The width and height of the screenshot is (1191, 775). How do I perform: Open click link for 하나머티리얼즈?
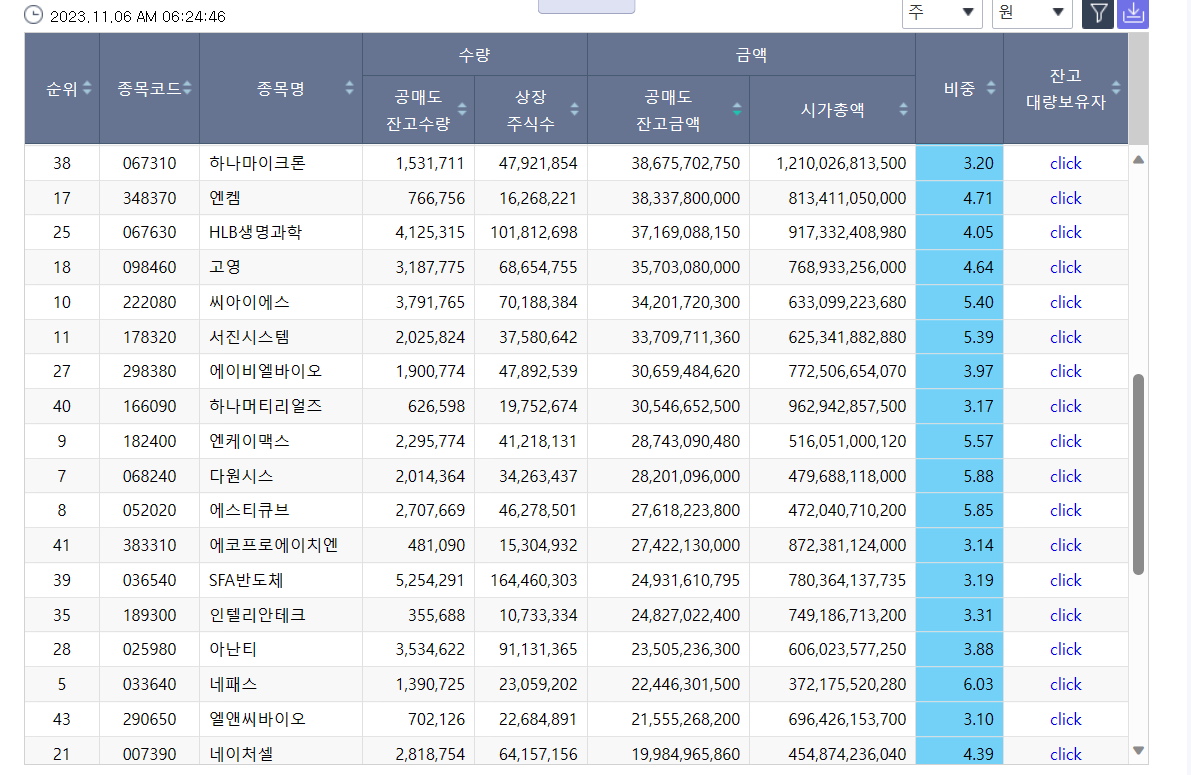(x=1065, y=406)
